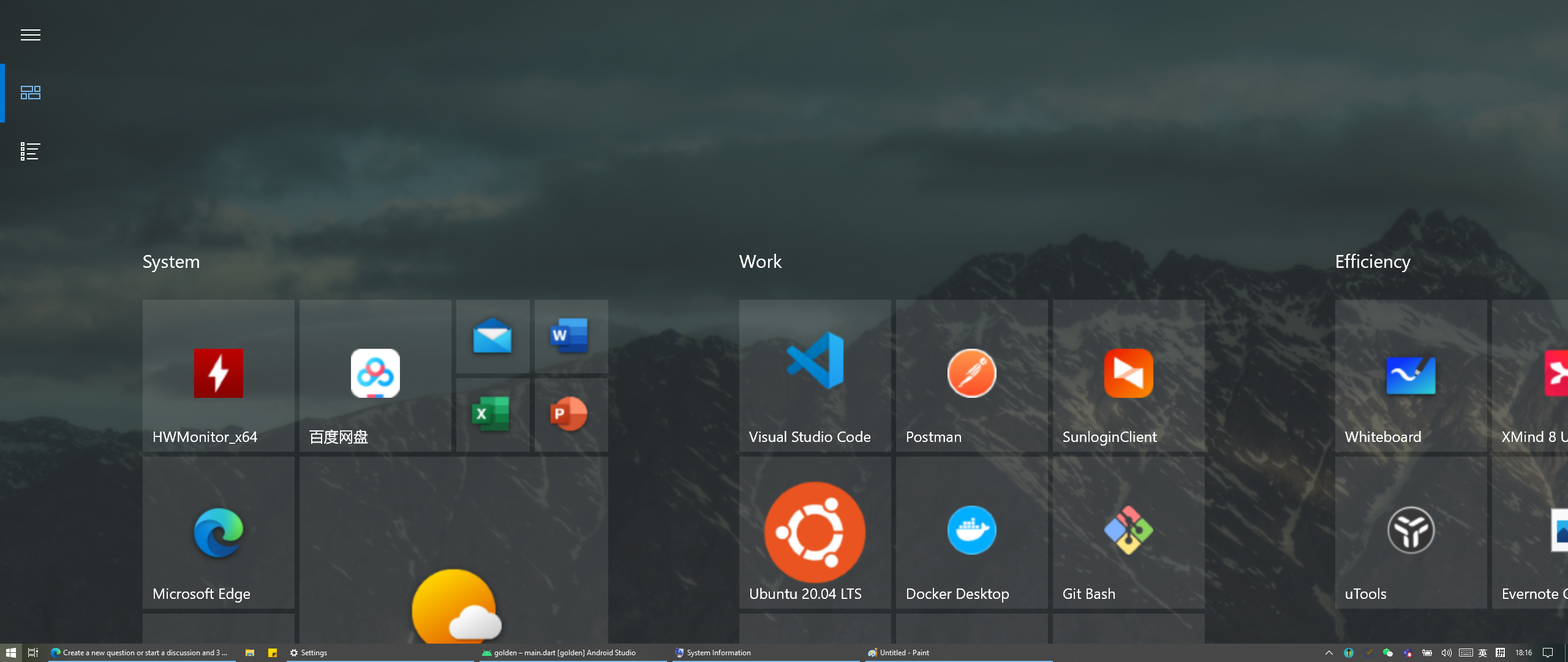Click the System group heading
Image resolution: width=1568 pixels, height=662 pixels.
coord(171,262)
